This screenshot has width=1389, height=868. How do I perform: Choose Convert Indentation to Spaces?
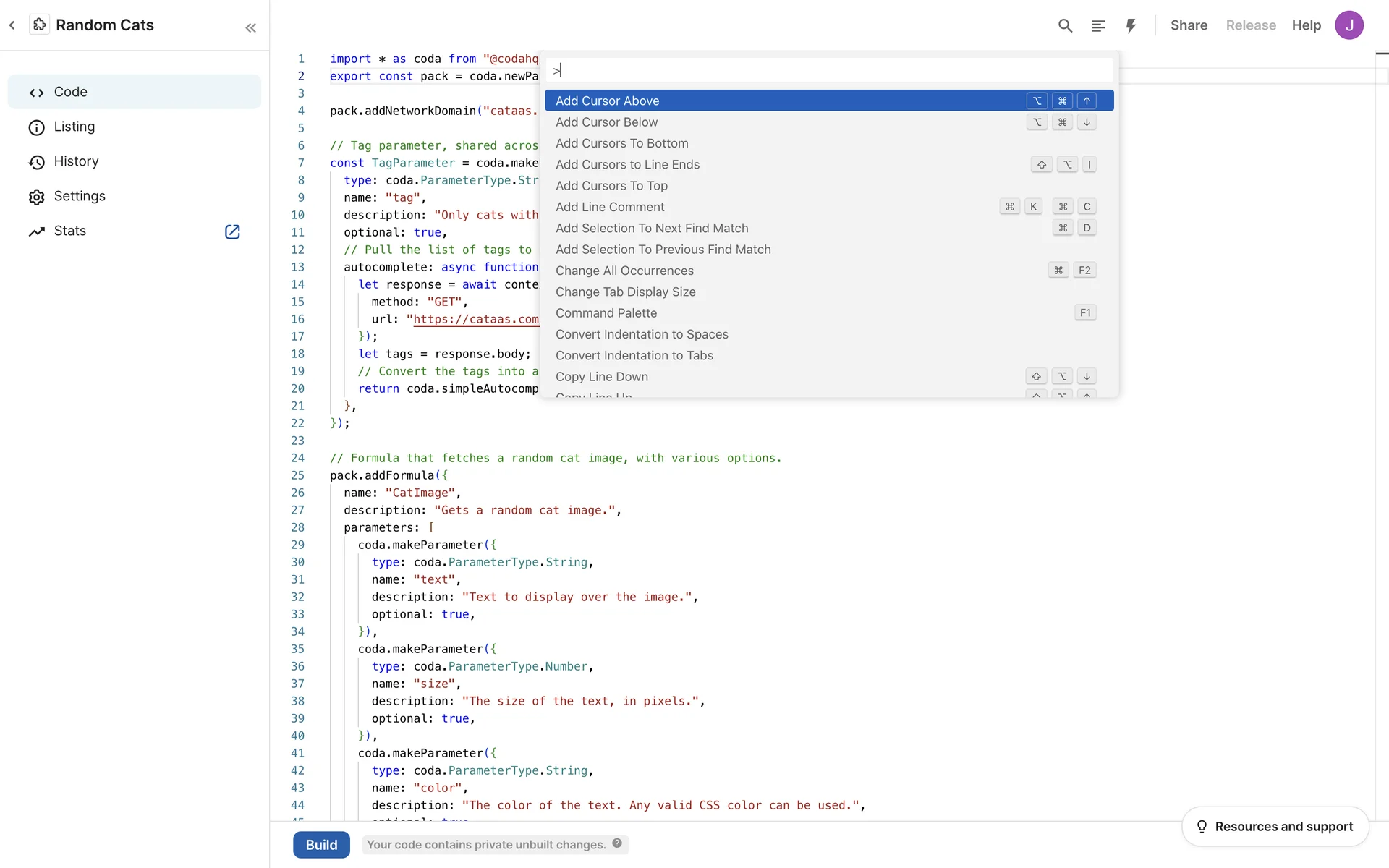click(642, 334)
